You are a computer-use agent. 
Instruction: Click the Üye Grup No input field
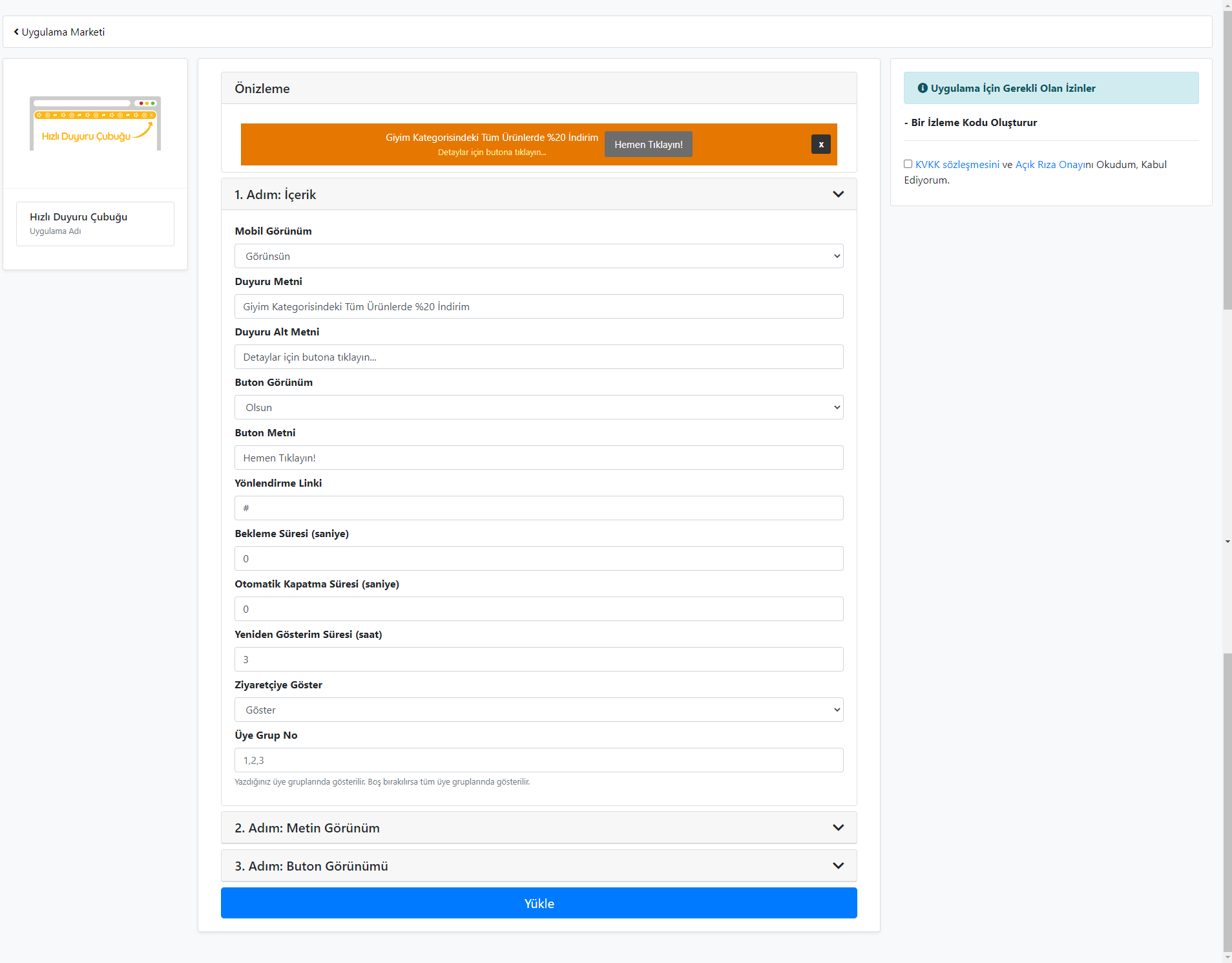click(x=539, y=761)
